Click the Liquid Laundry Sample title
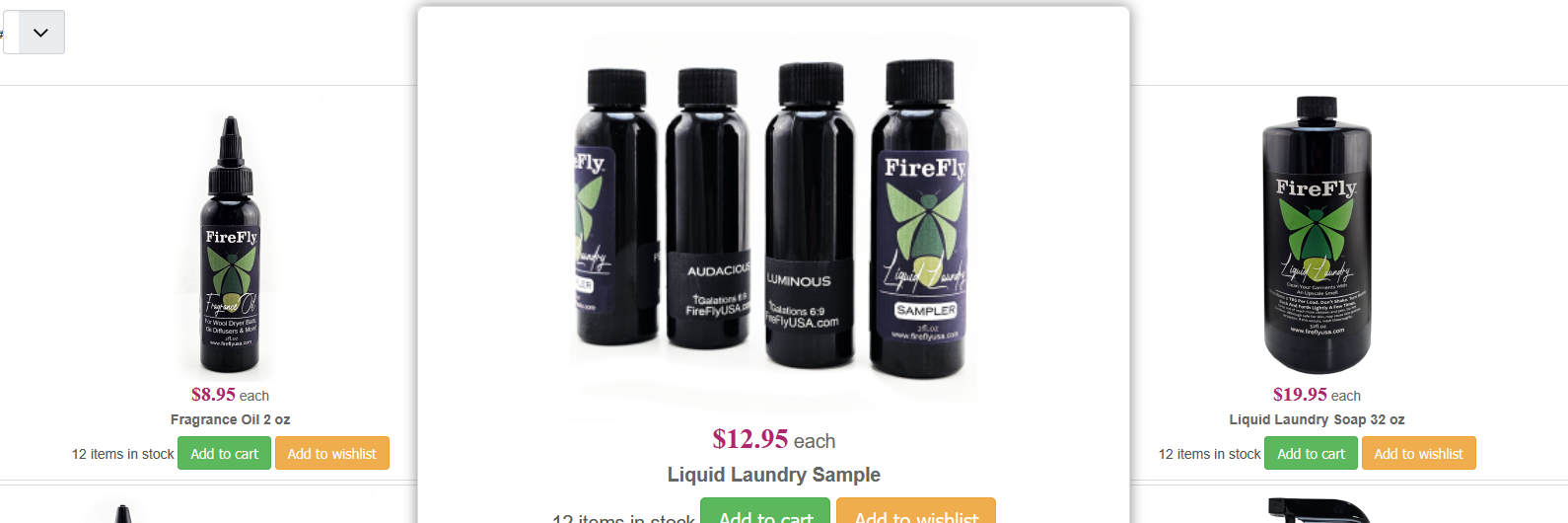Screen dimensions: 1568x523 774,475
